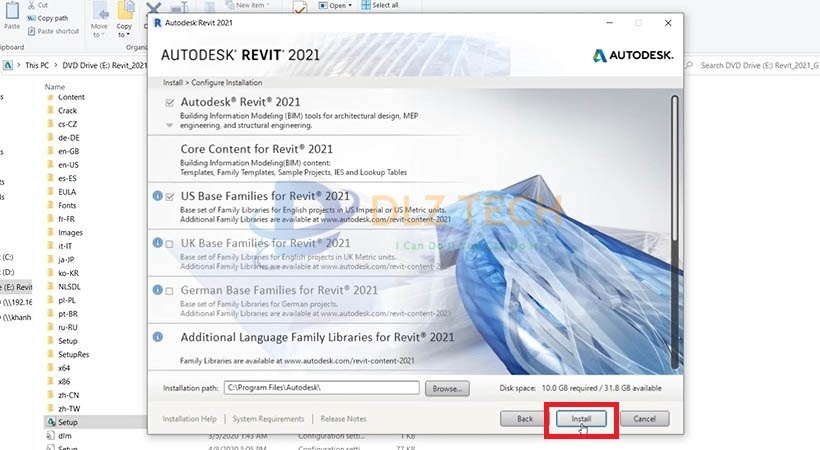Select Additional Language Family Libraries heading
This screenshot has width=820, height=450.
[x=317, y=338]
